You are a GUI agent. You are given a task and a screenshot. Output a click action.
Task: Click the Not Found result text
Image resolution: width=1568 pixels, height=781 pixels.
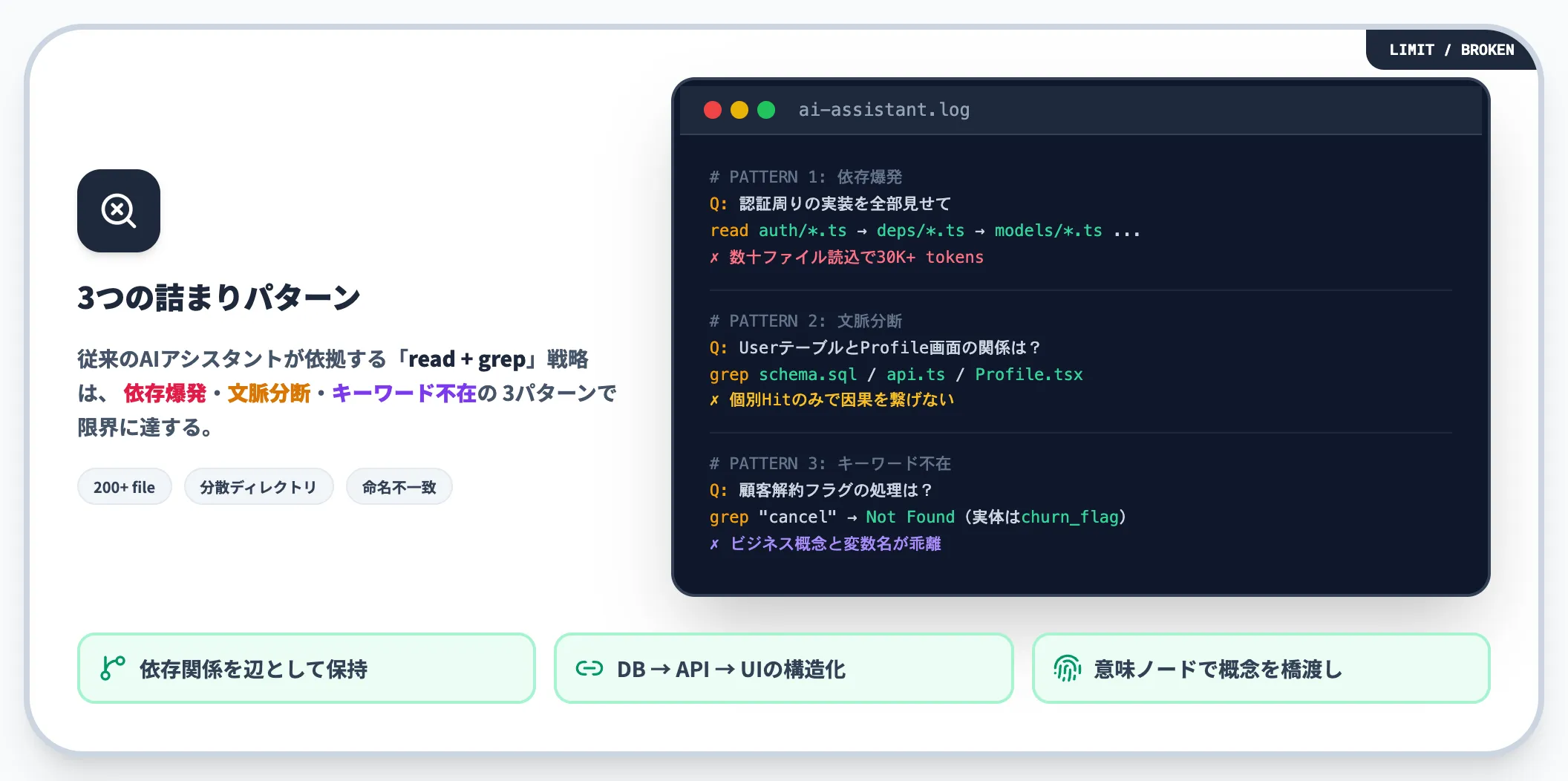[x=909, y=517]
